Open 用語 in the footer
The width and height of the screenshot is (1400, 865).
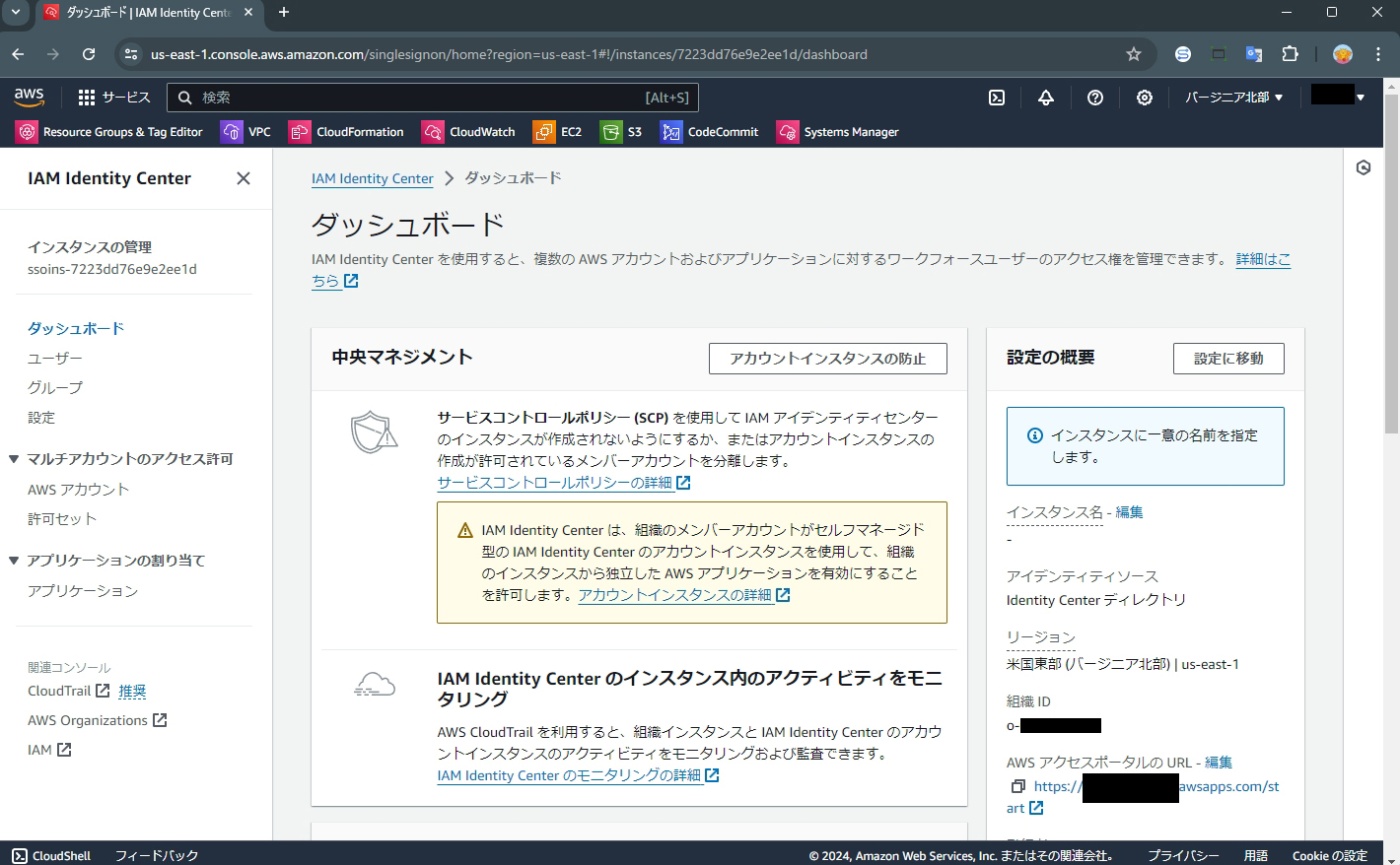1256,855
